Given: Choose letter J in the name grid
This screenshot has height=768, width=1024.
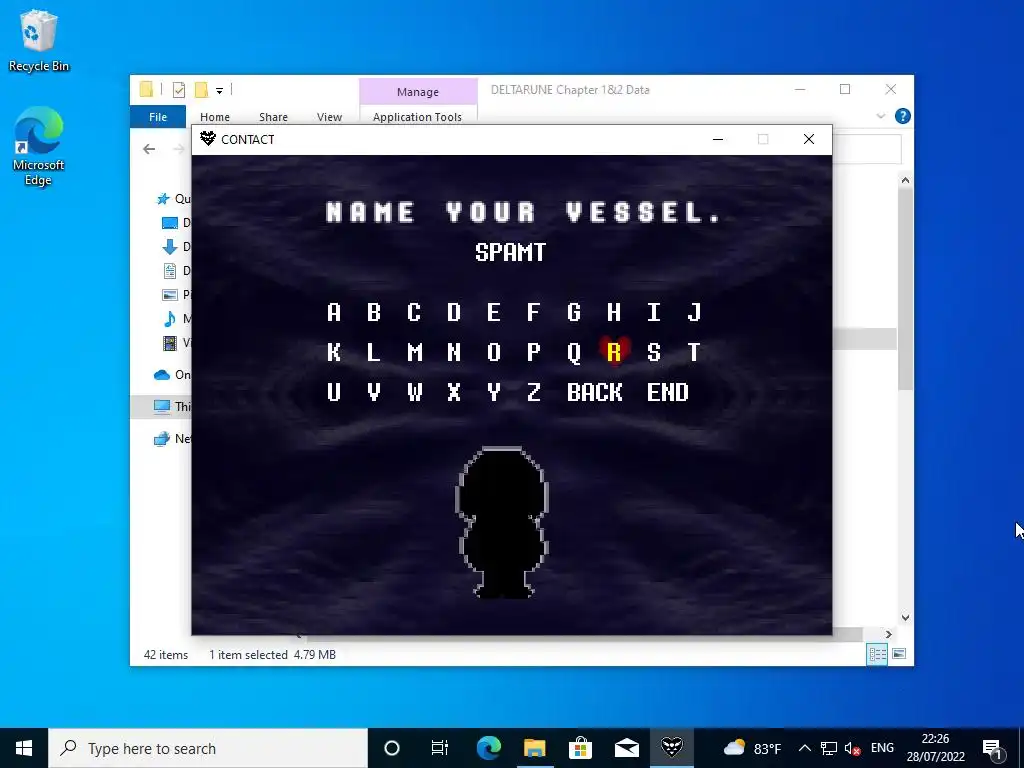Looking at the screenshot, I should (x=694, y=312).
